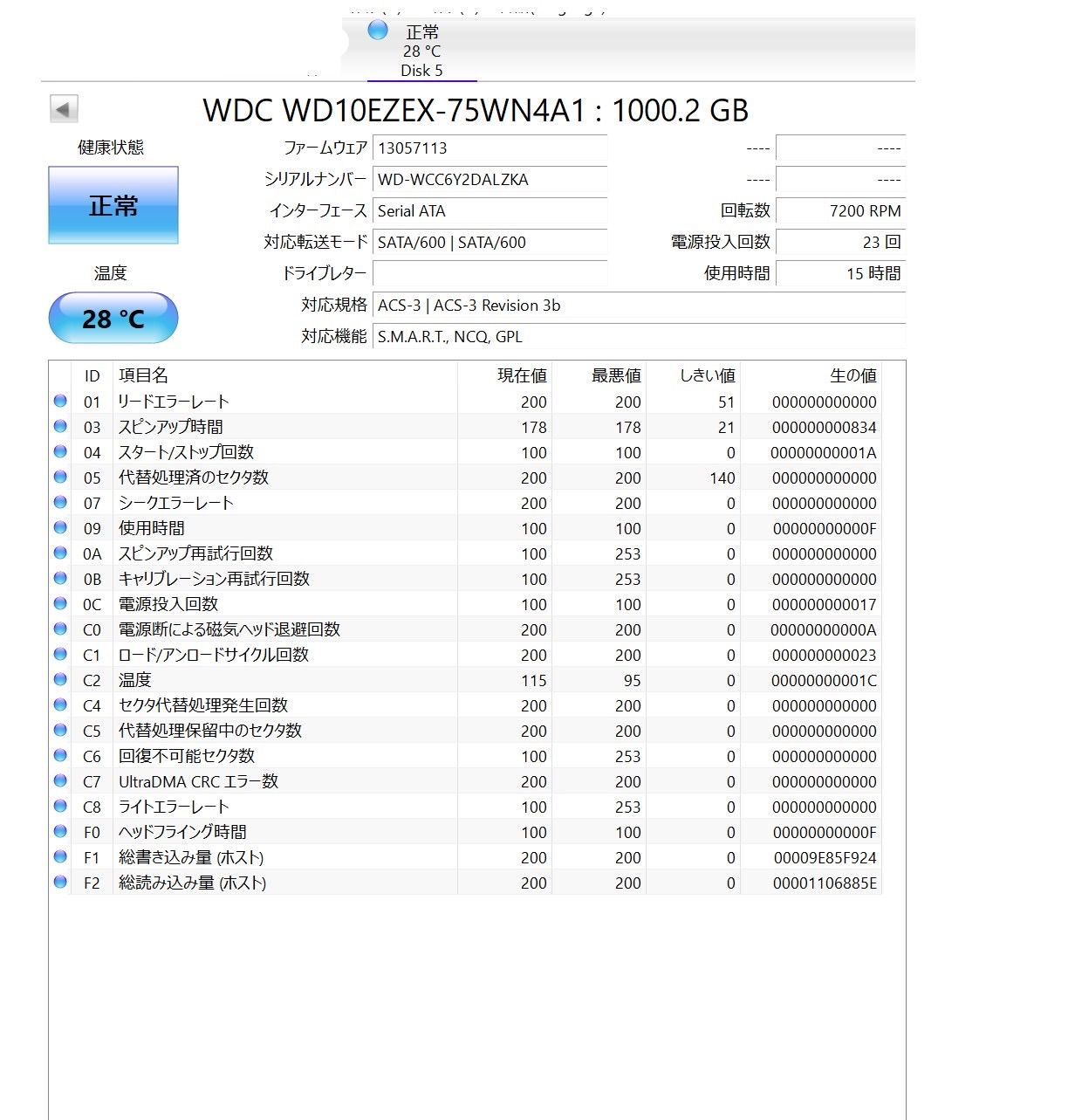Viewport: 1075px width, 1120px height.
Task: Click the ID column header
Action: point(92,375)
